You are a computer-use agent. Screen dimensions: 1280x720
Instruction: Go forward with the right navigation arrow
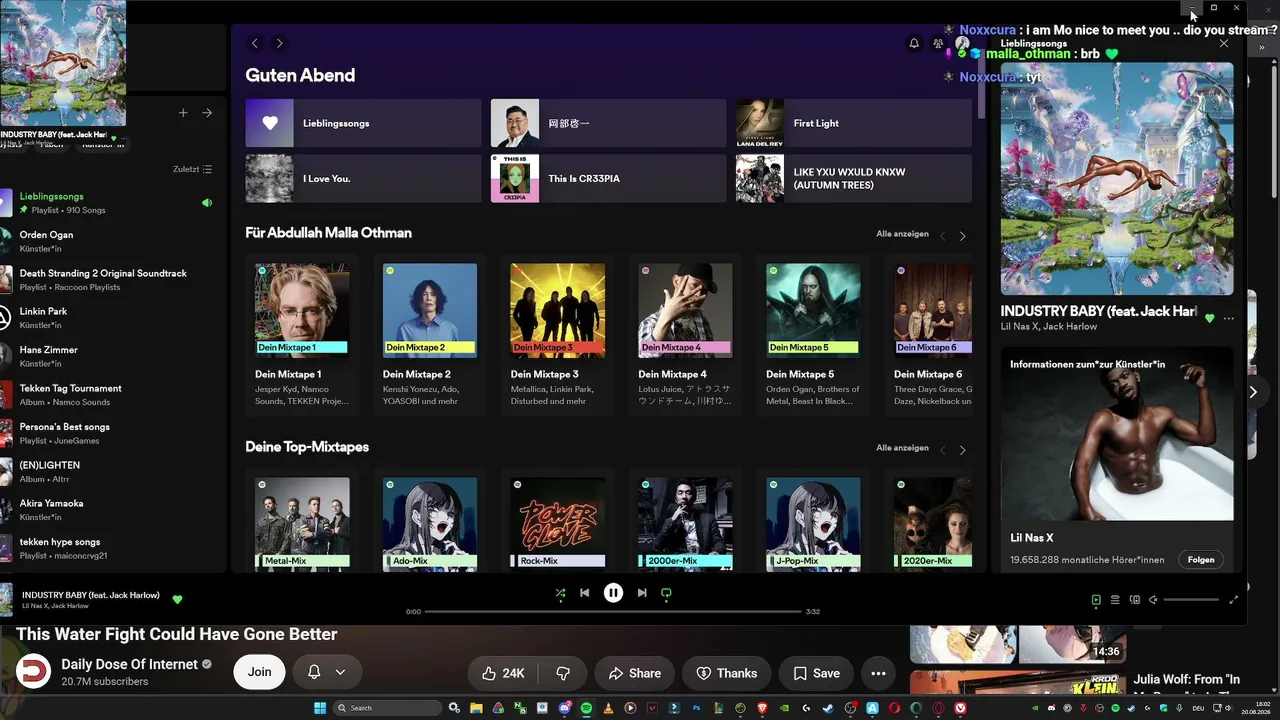coord(279,43)
